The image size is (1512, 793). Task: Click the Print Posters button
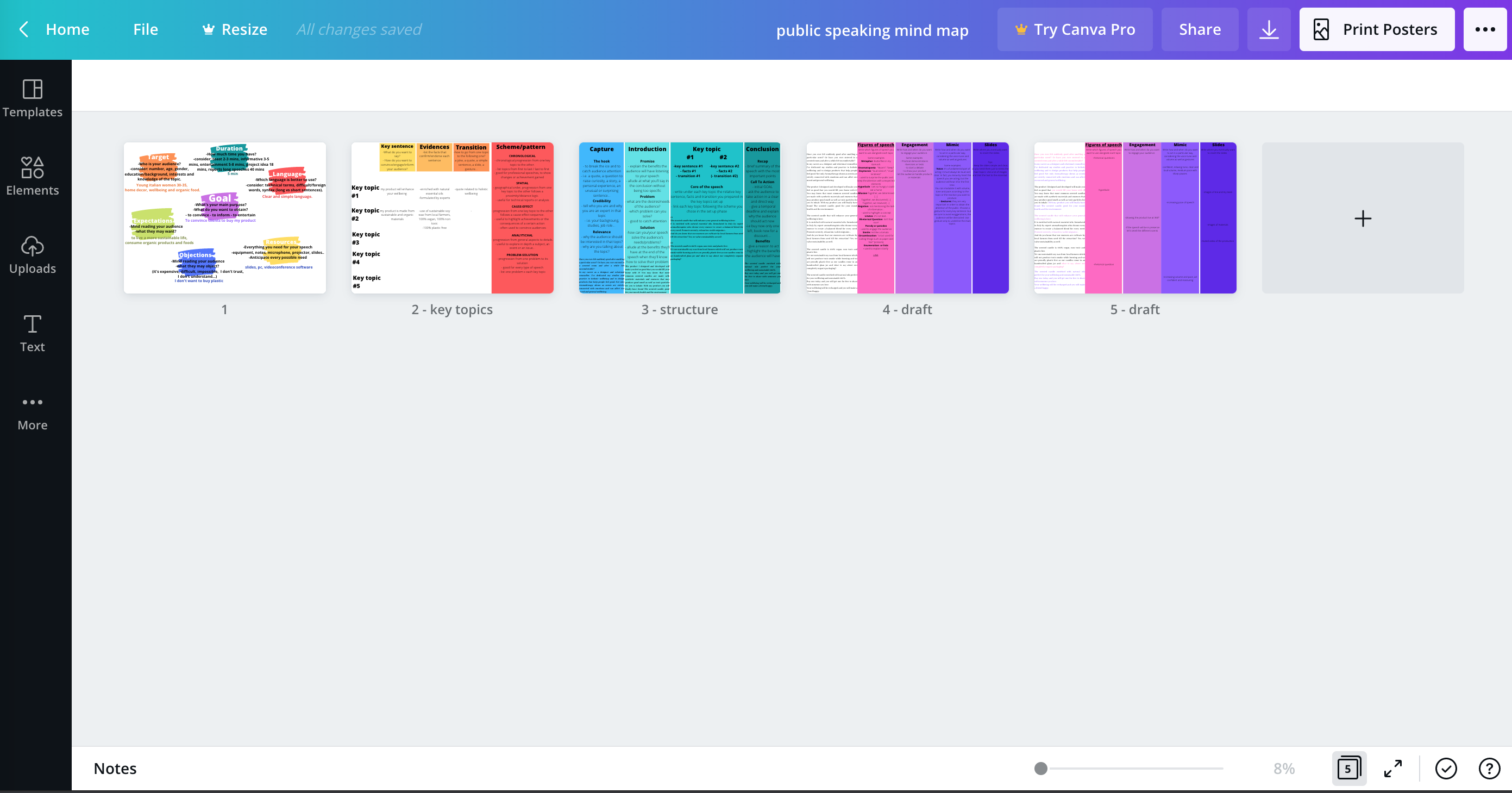click(1376, 29)
